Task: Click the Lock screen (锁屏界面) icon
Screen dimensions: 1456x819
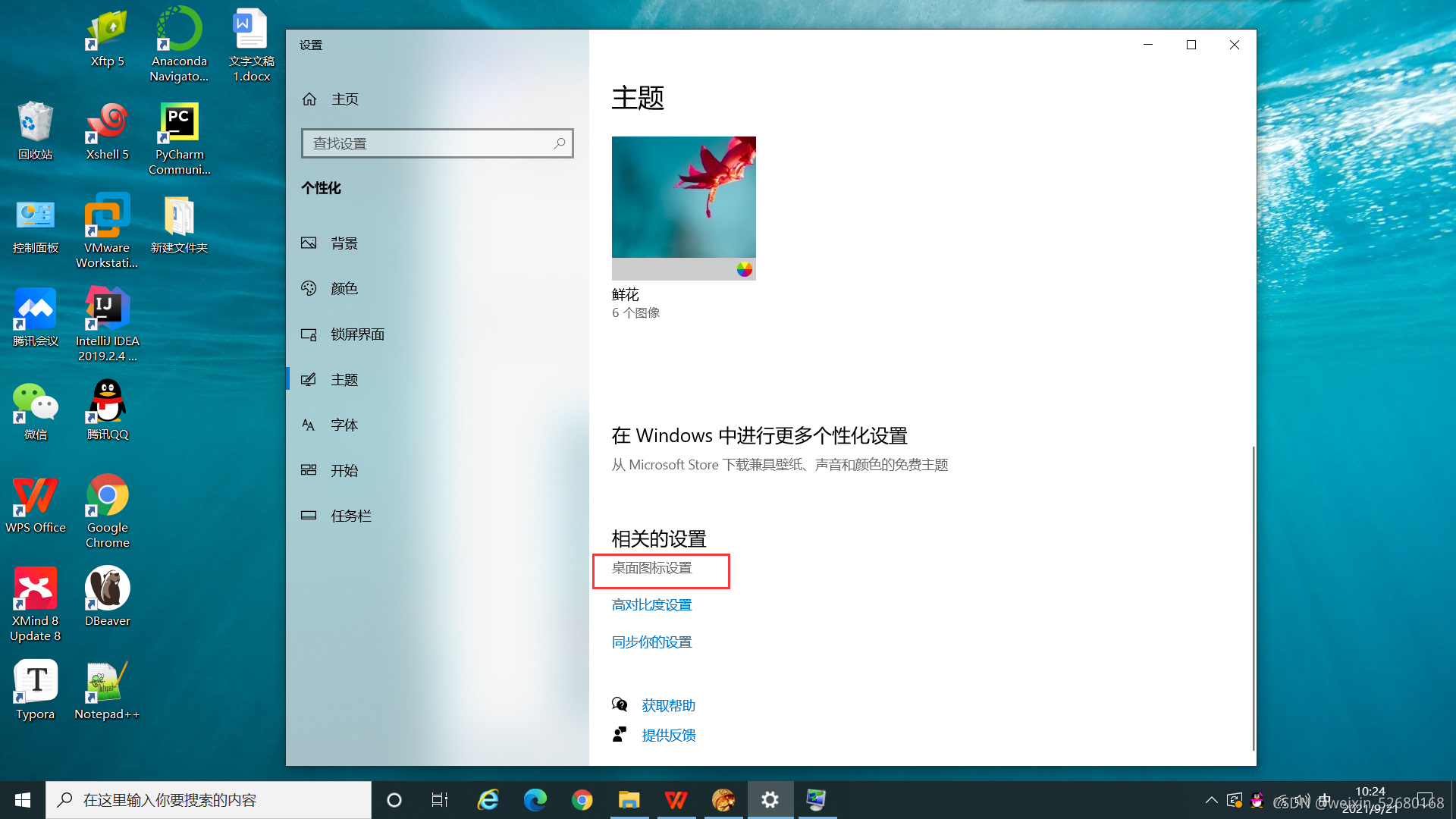Action: tap(309, 334)
